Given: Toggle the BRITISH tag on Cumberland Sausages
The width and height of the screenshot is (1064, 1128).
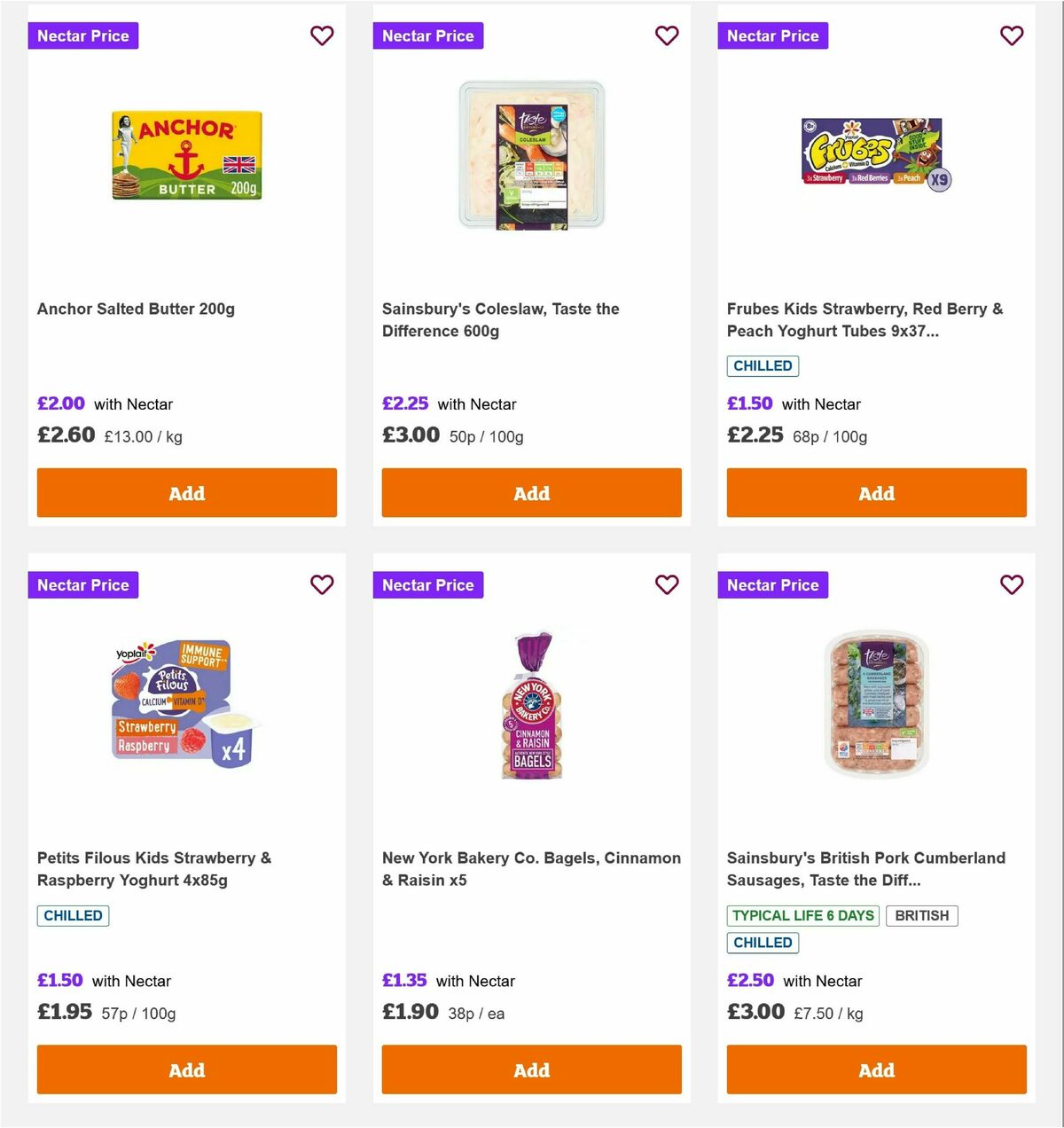Looking at the screenshot, I should (x=921, y=915).
